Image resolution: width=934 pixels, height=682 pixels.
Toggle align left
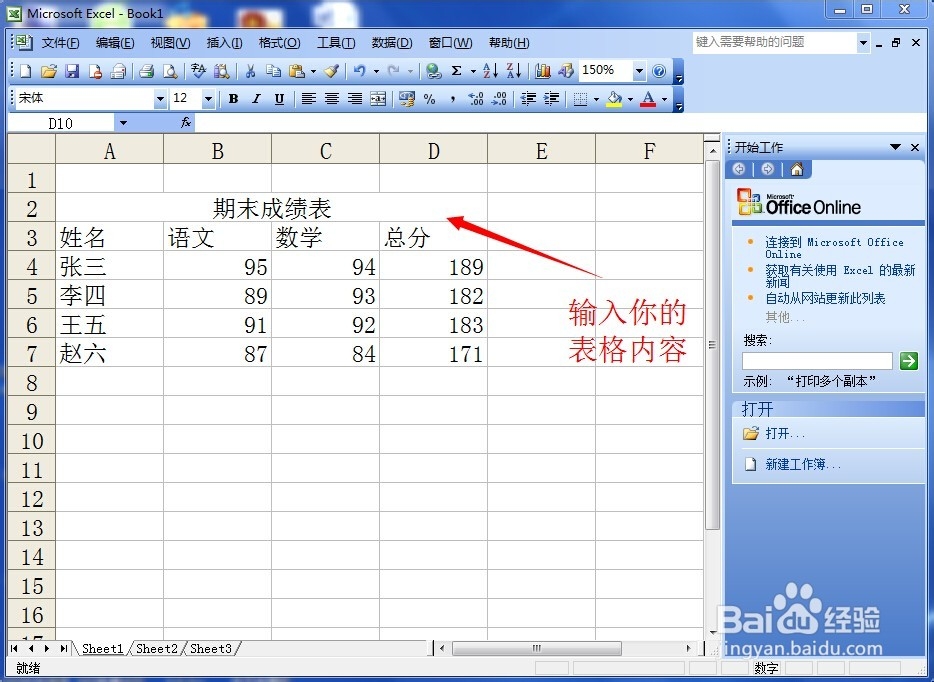(x=308, y=99)
